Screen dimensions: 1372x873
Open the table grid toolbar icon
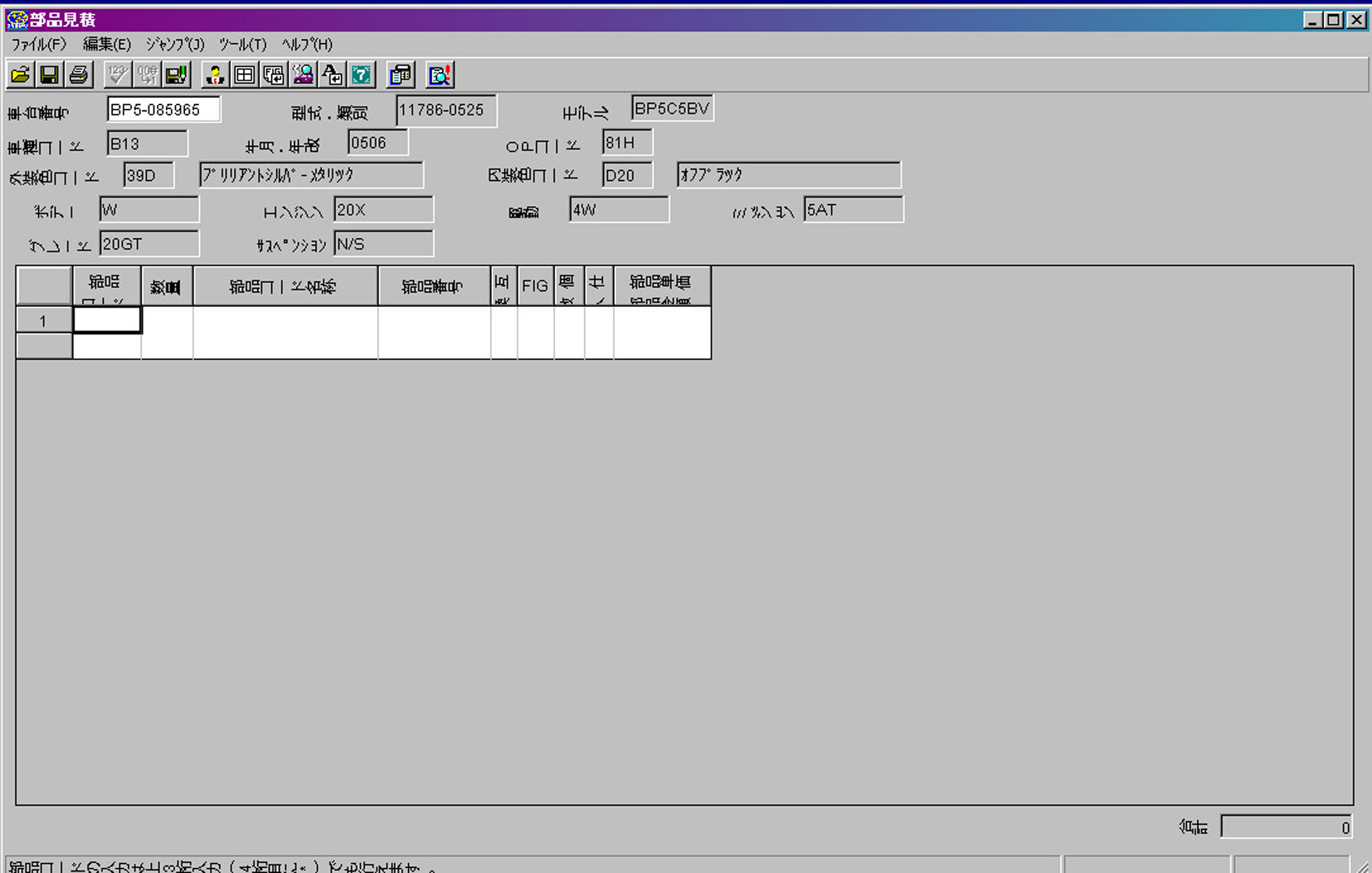[x=244, y=76]
